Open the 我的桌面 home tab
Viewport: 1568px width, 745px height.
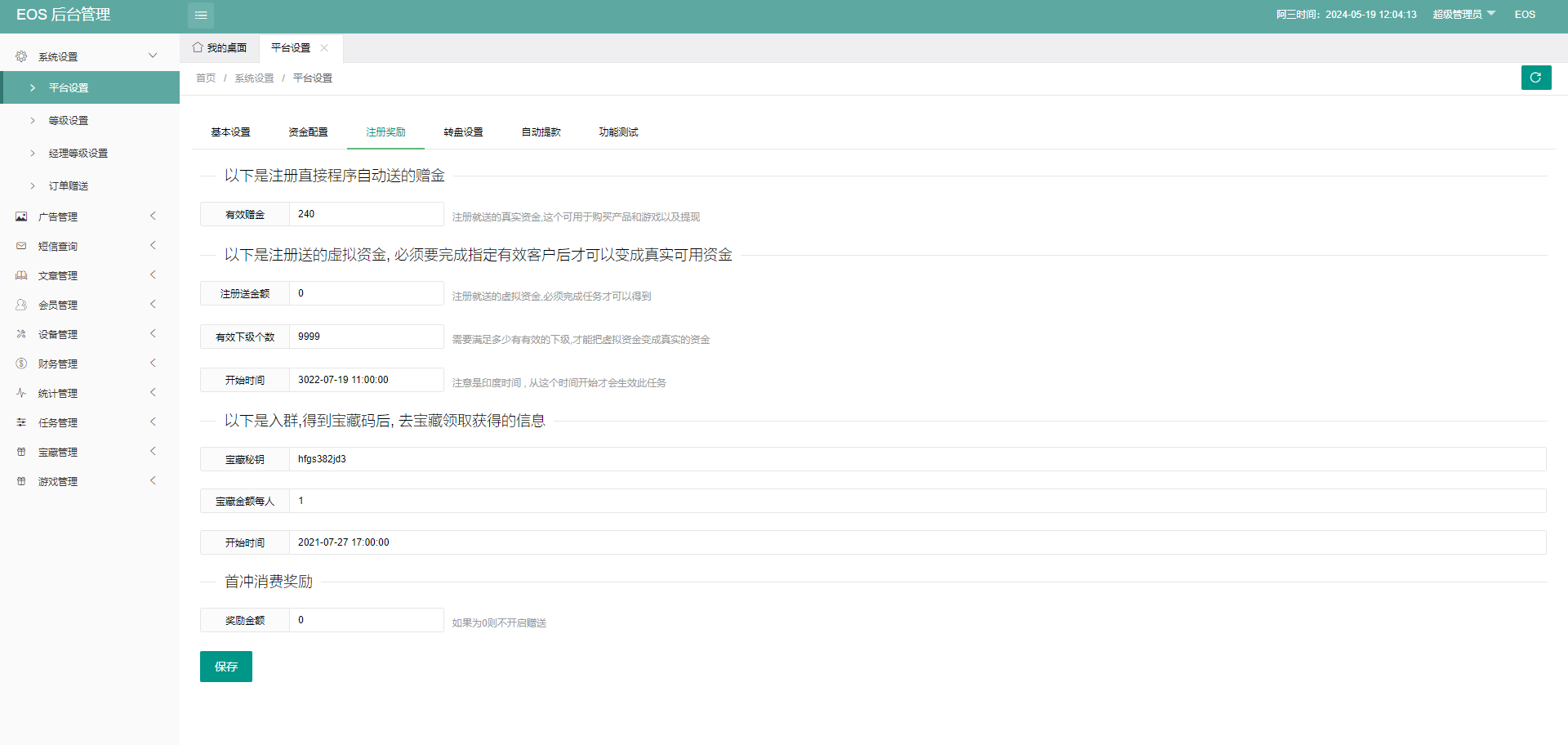pyautogui.click(x=220, y=48)
